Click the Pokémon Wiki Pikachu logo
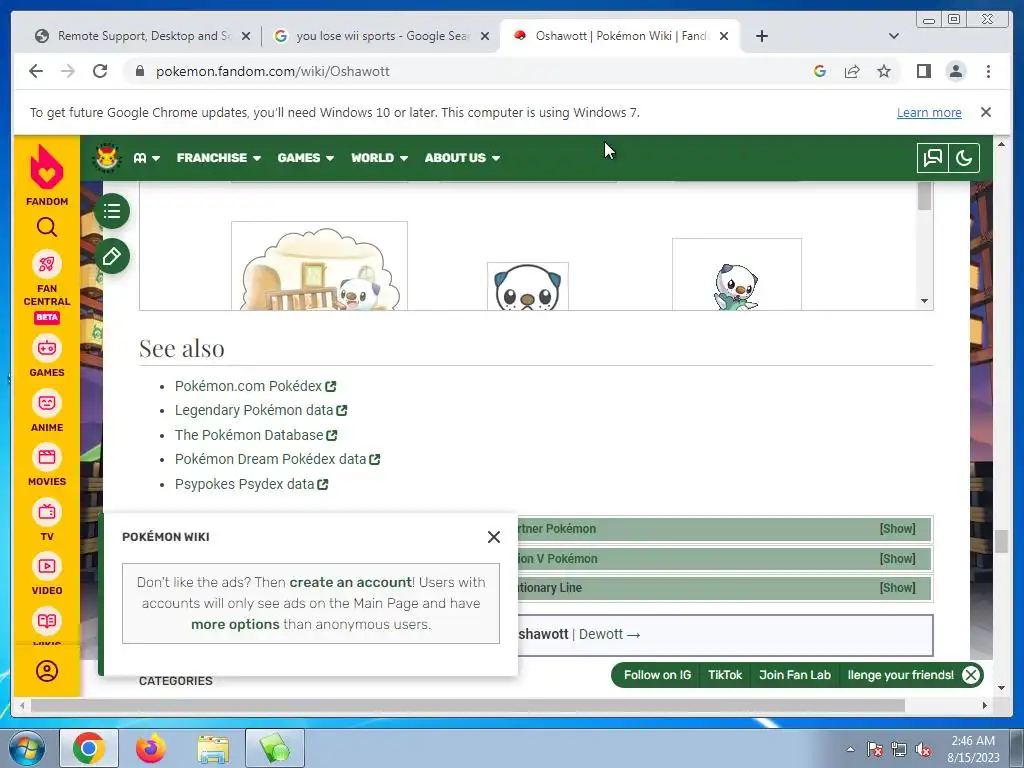The height and width of the screenshot is (768, 1024). coord(107,157)
